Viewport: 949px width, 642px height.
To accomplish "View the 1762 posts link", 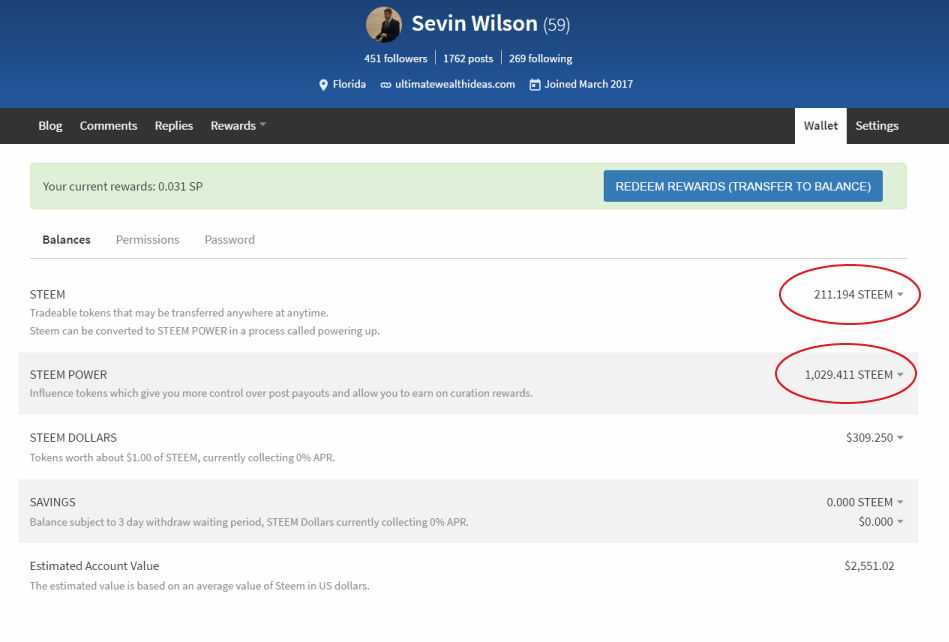I will point(468,59).
